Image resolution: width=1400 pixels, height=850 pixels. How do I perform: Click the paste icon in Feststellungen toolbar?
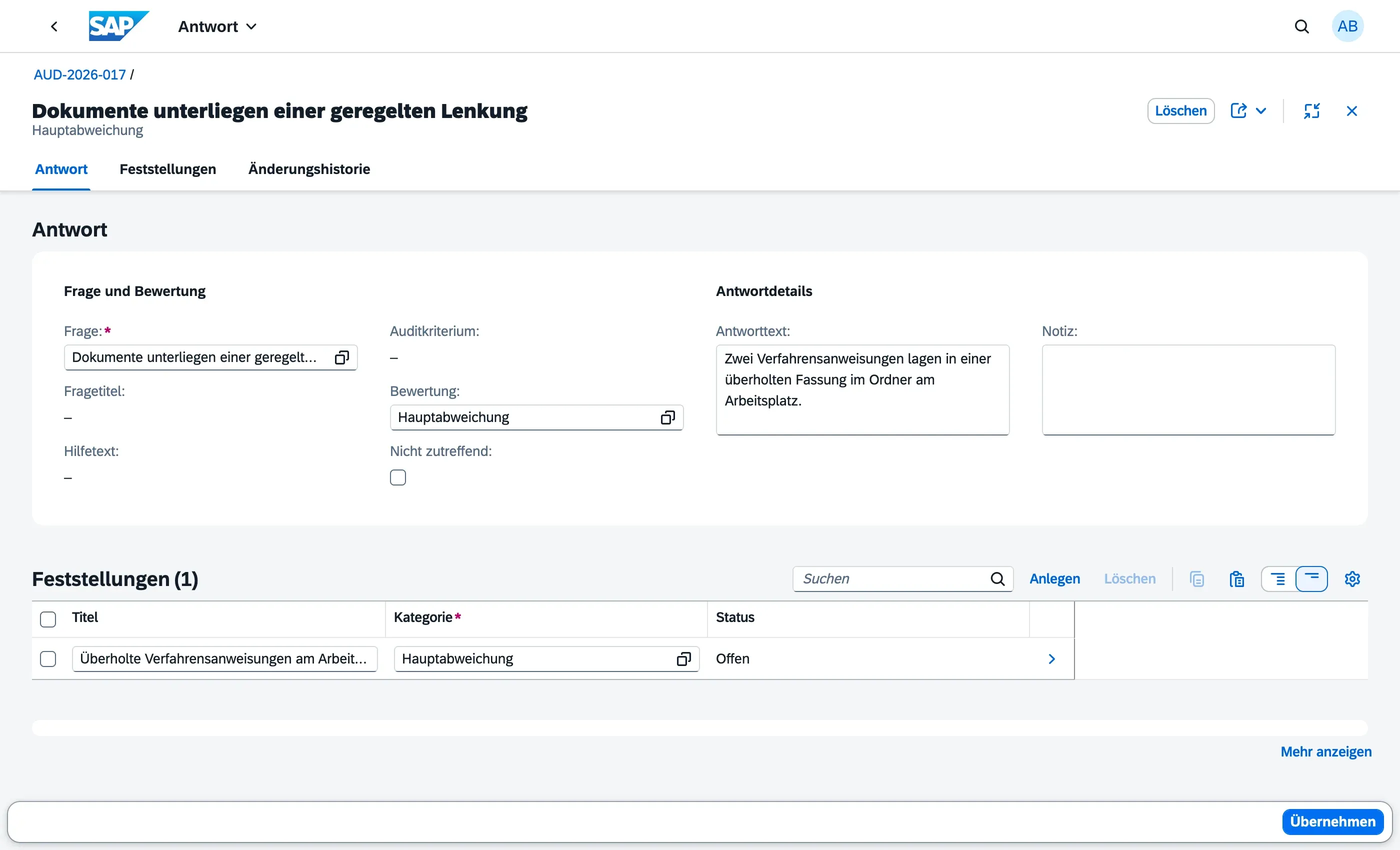coord(1237,579)
